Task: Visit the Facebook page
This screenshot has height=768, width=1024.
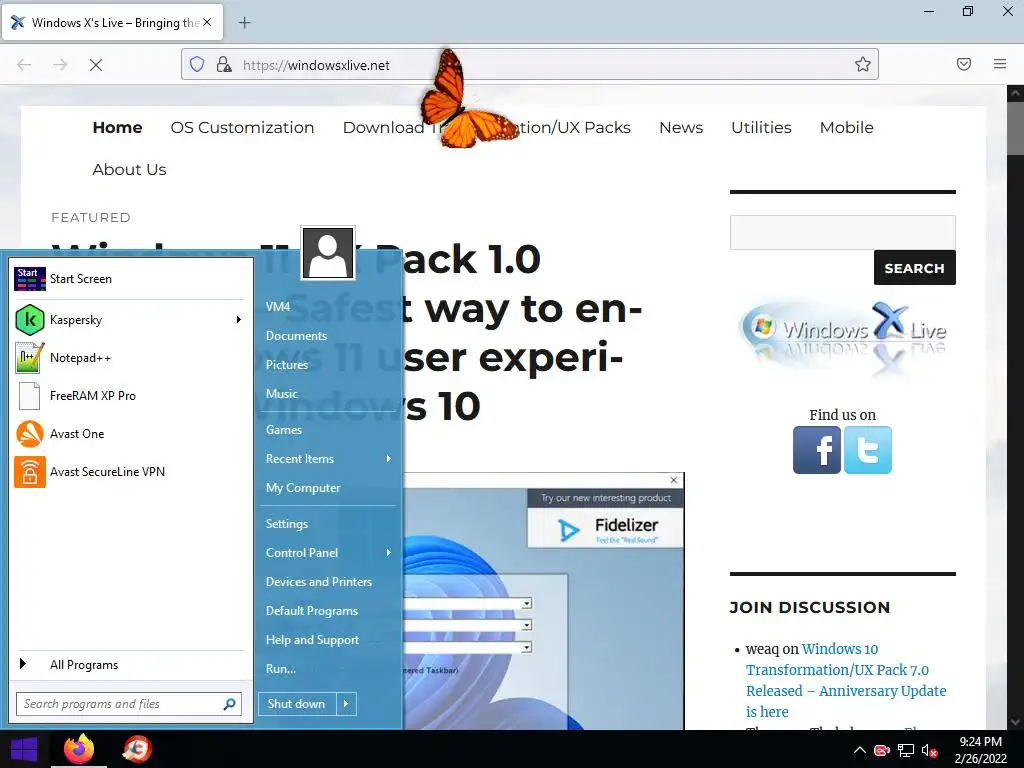Action: [816, 450]
